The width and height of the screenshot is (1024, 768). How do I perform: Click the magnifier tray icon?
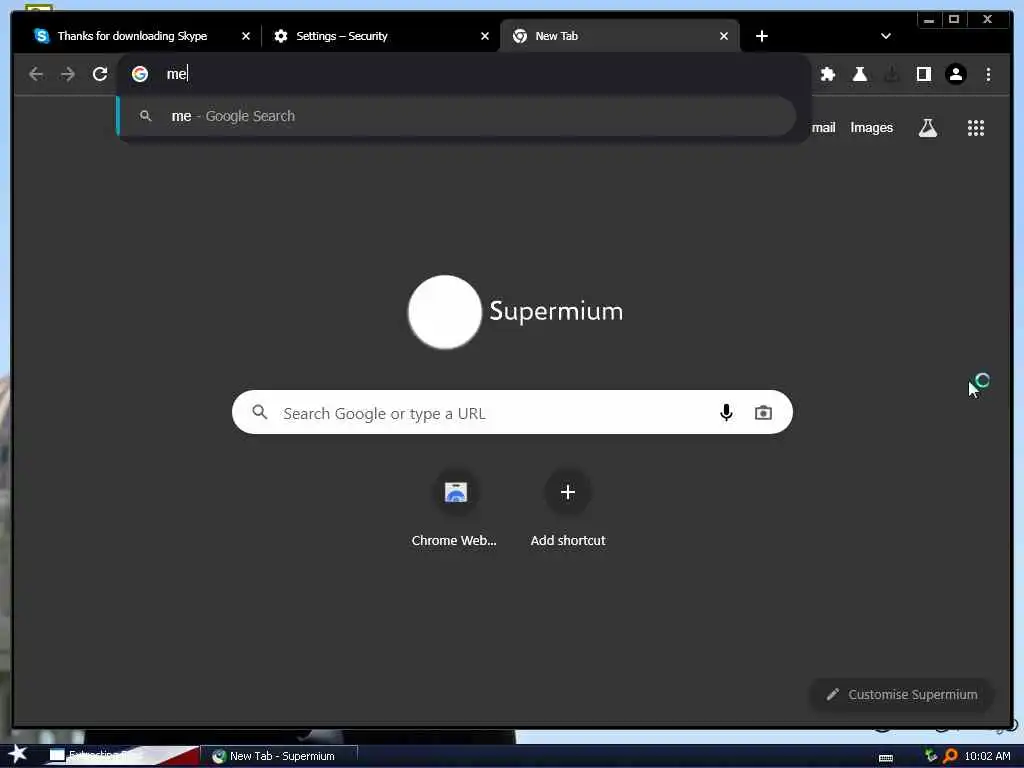click(950, 756)
